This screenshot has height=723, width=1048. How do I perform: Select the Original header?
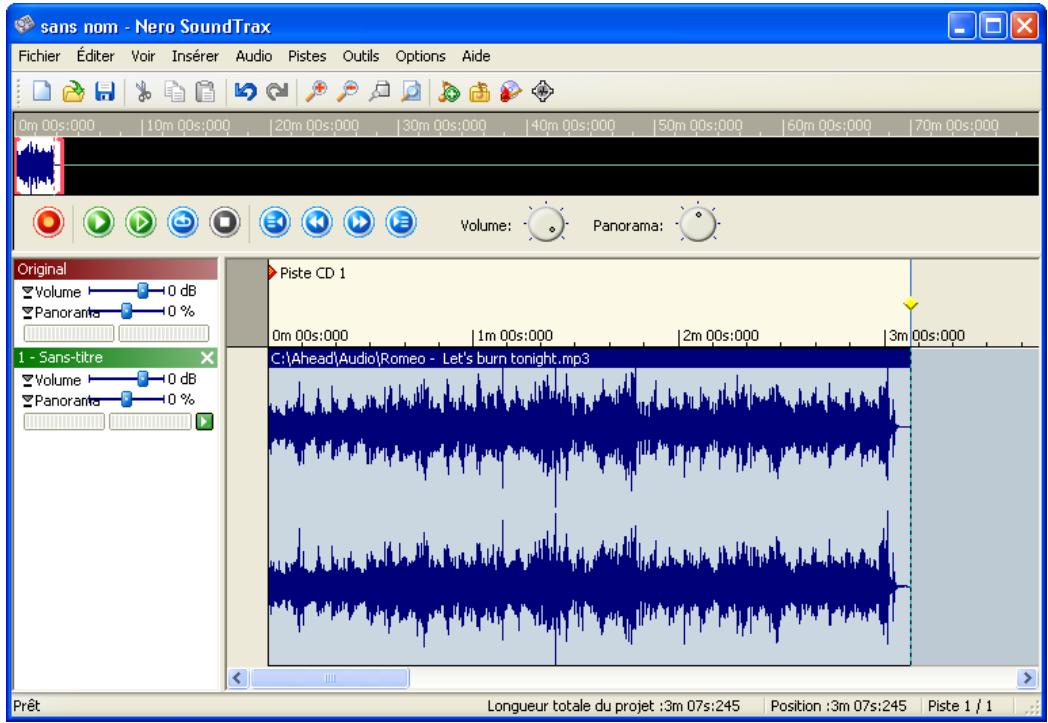116,269
